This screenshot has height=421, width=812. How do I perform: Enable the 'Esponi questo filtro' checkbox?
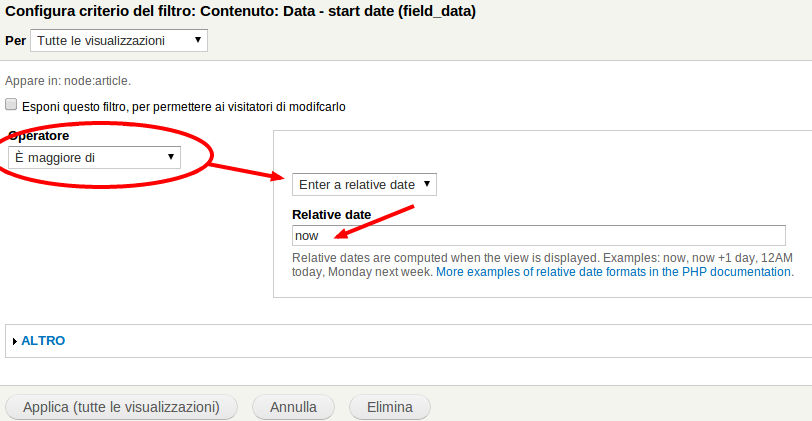[x=11, y=105]
